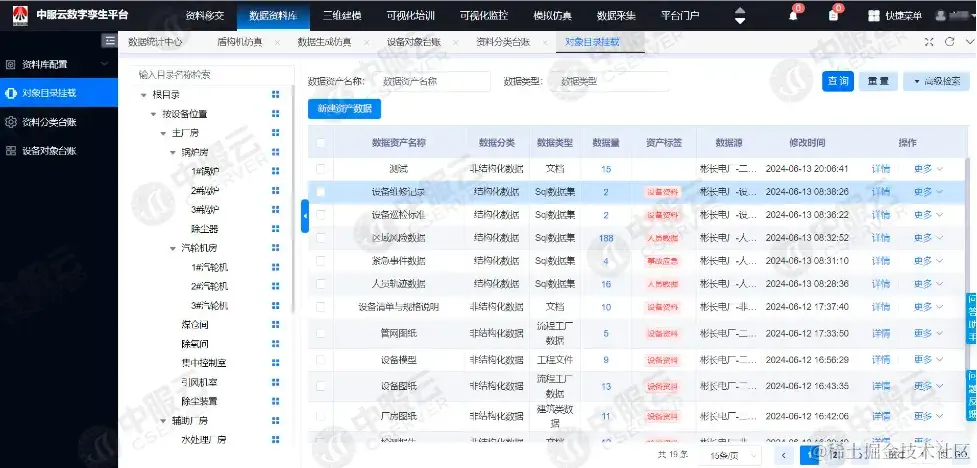Collapse the 汽轮机房 tree arrow
This screenshot has width=977, height=468.
tap(173, 248)
